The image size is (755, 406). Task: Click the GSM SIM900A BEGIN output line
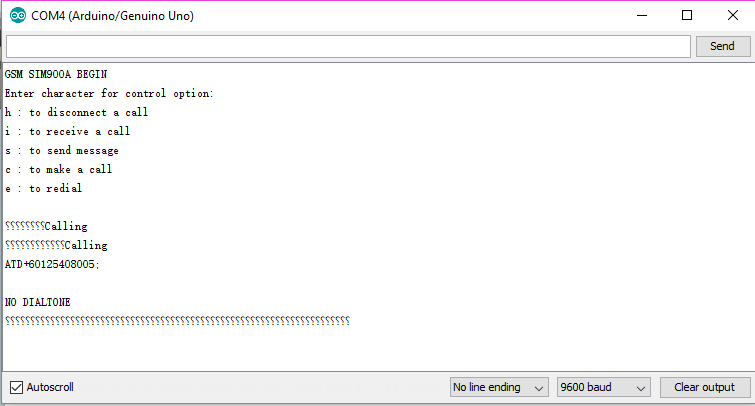[56, 74]
